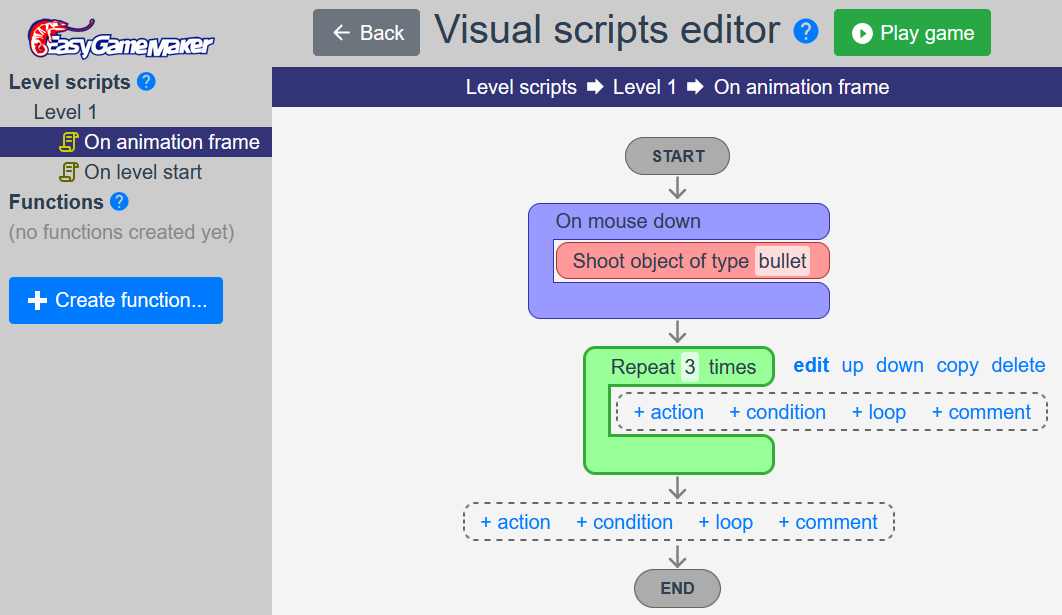Edit the Repeat 3 times loop
The height and width of the screenshot is (615, 1062).
(x=811, y=365)
